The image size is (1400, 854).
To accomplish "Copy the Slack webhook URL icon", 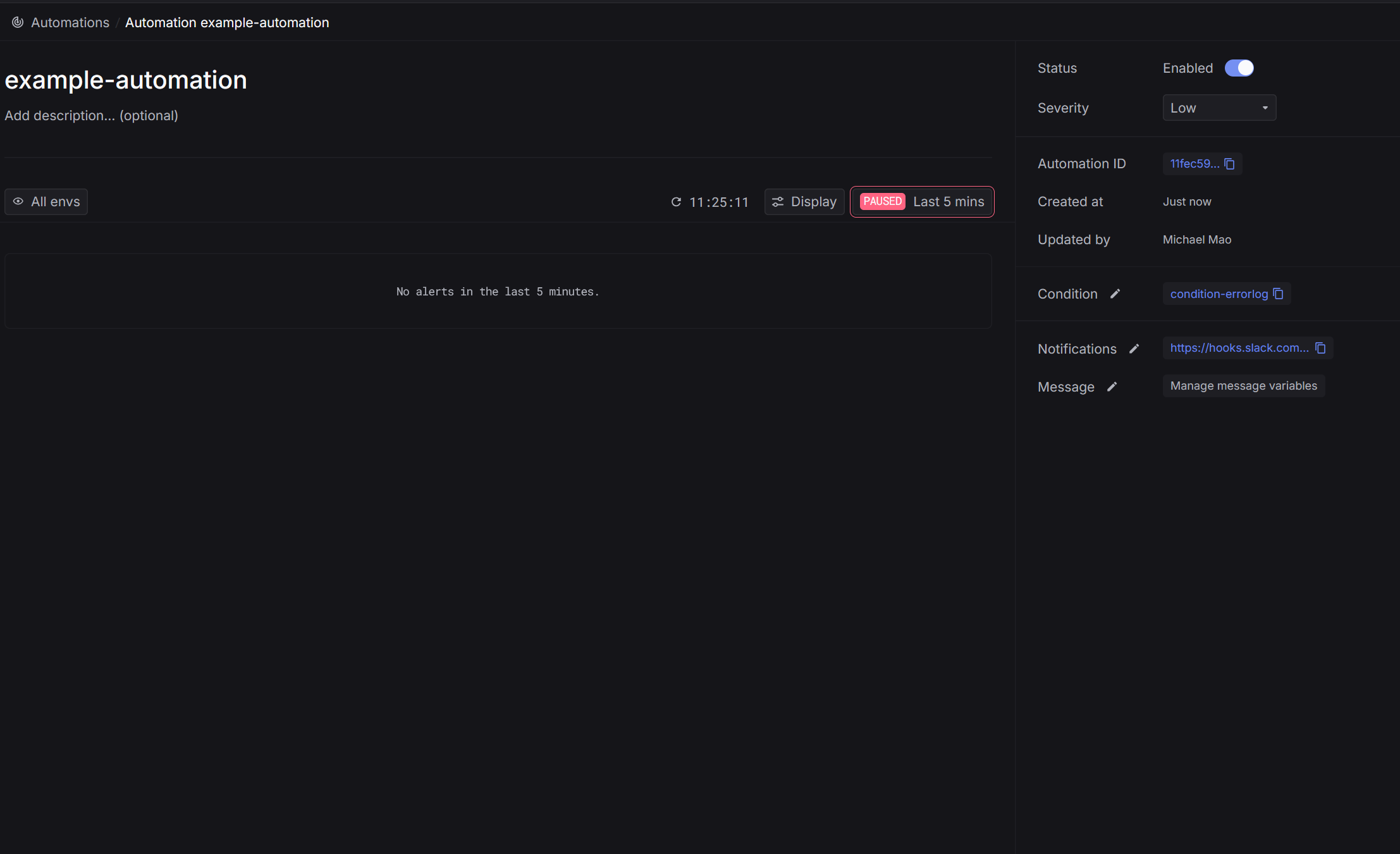I will pyautogui.click(x=1320, y=348).
